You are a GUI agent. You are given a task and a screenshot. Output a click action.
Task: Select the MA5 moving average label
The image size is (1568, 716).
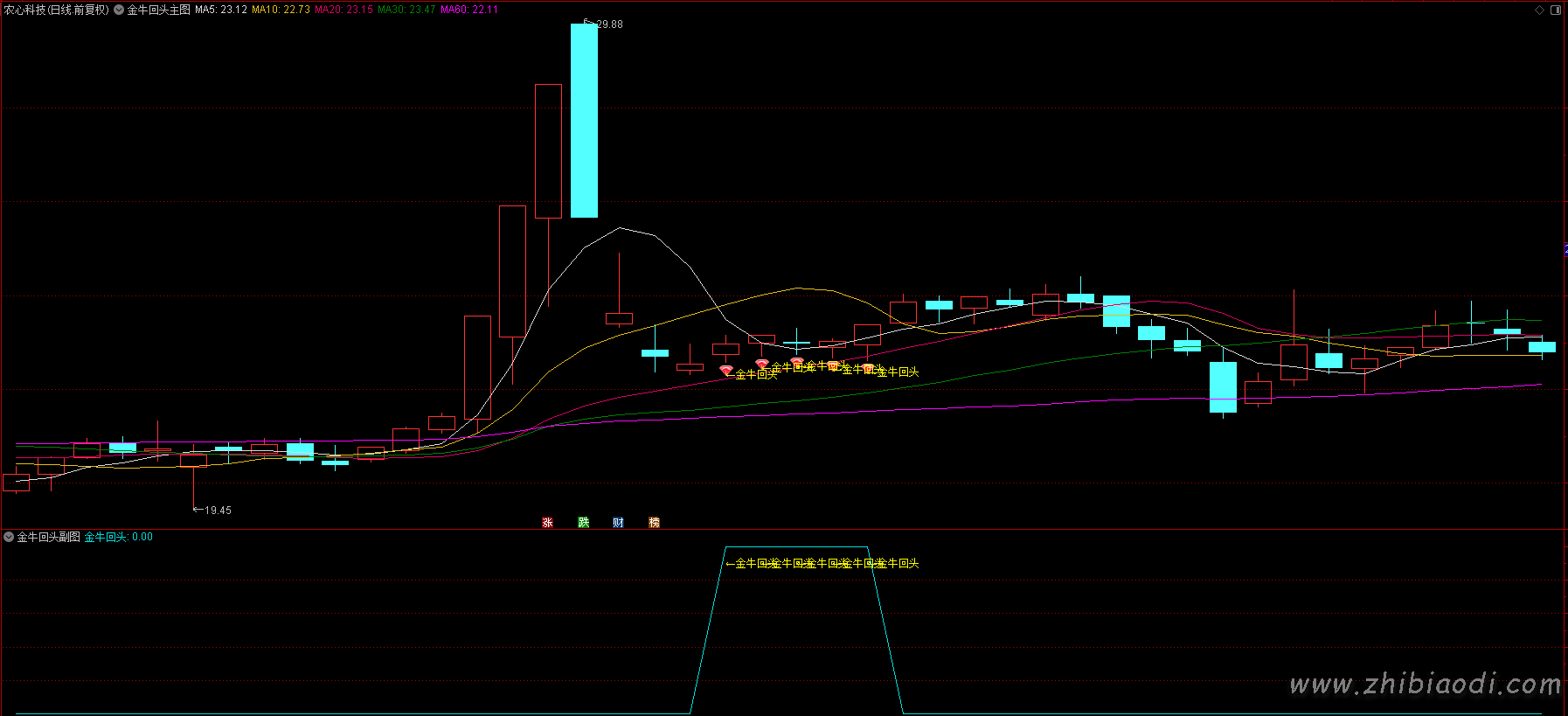point(220,10)
